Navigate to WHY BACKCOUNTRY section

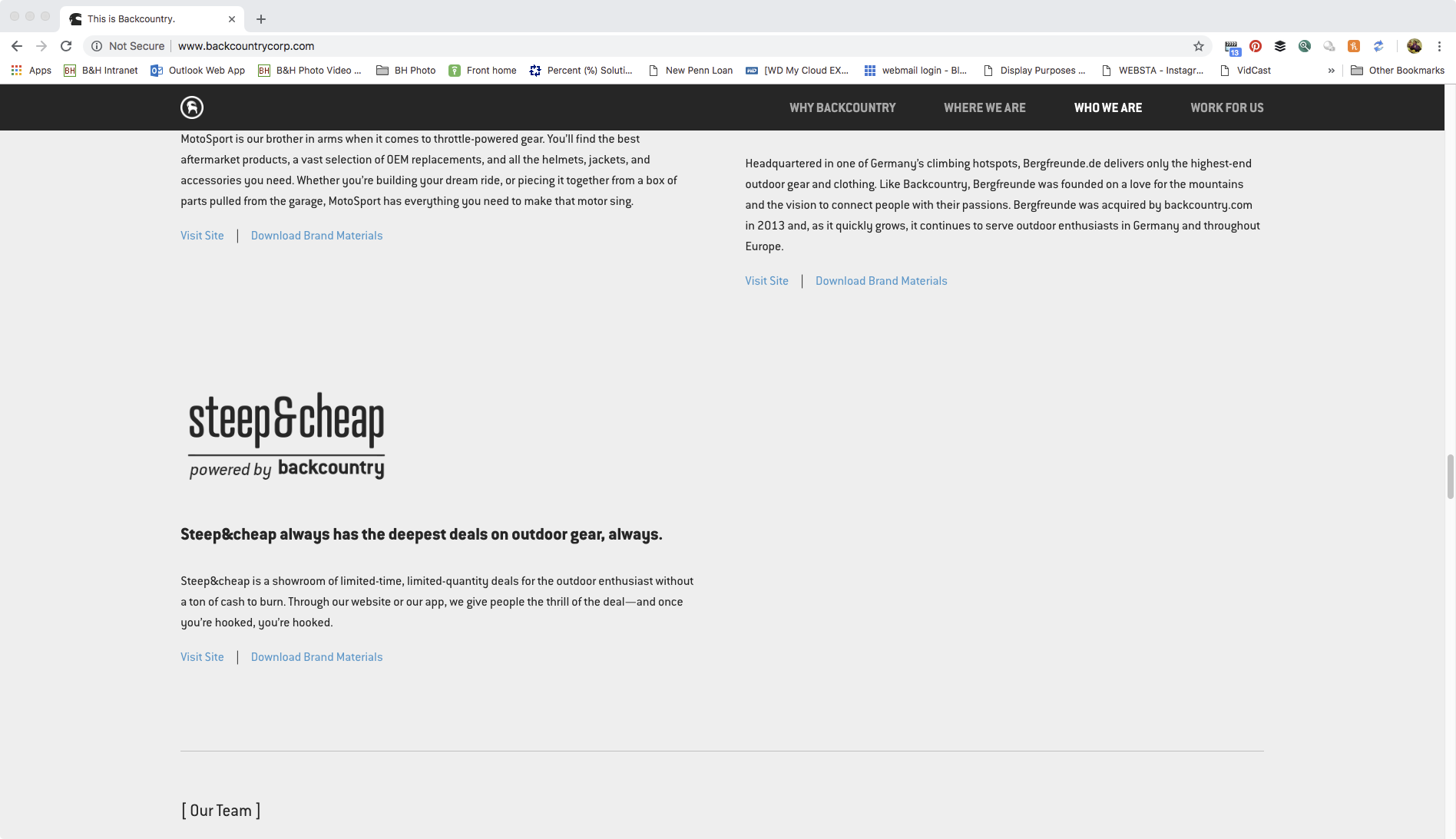point(842,107)
